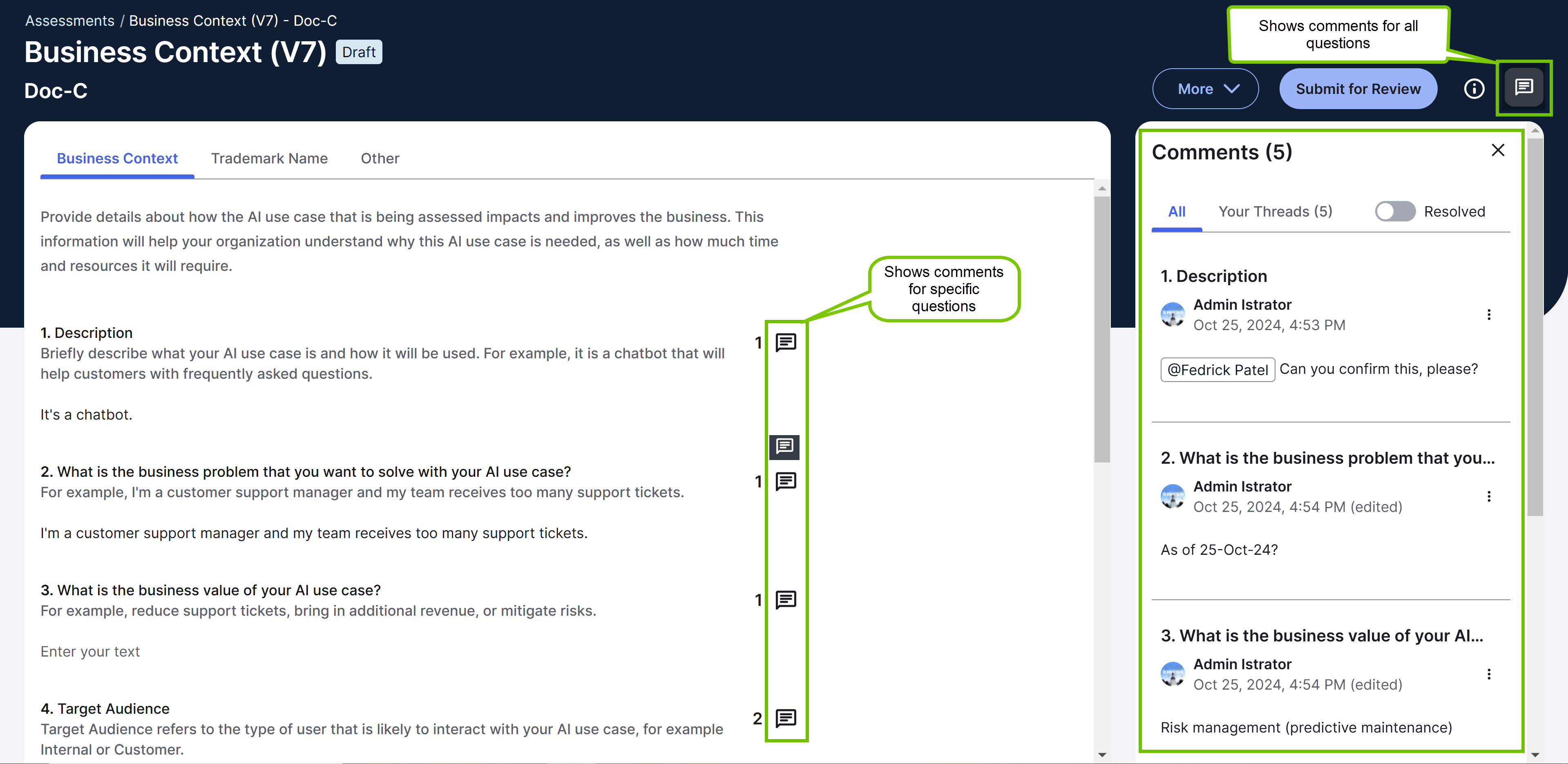Viewport: 1568px width, 764px height.
Task: Switch to the Other tab
Action: [x=379, y=158]
